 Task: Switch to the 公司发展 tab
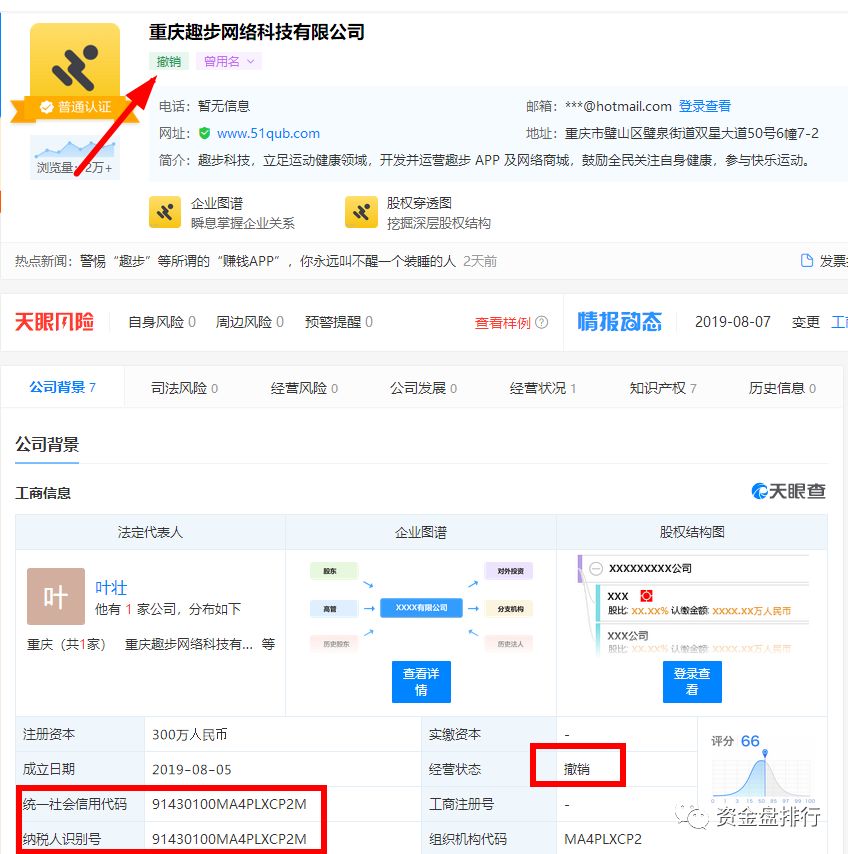coord(423,388)
